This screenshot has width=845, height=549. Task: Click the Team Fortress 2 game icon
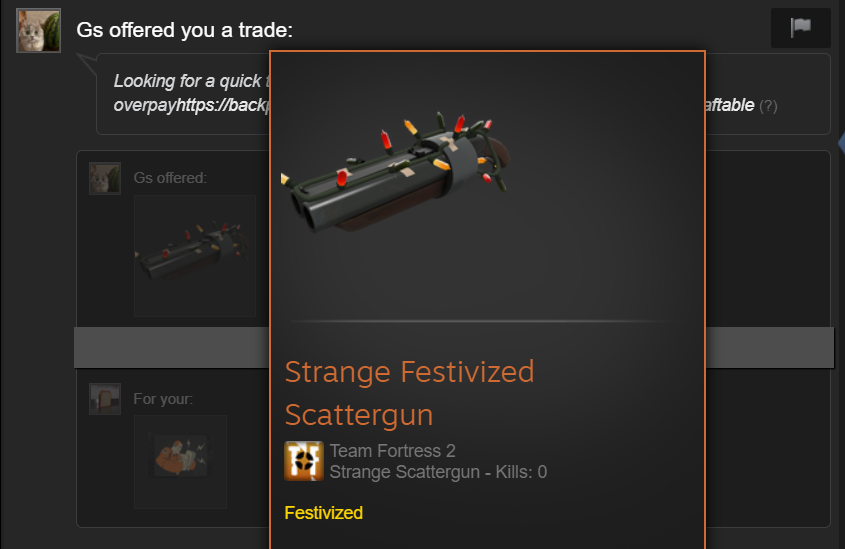point(304,461)
